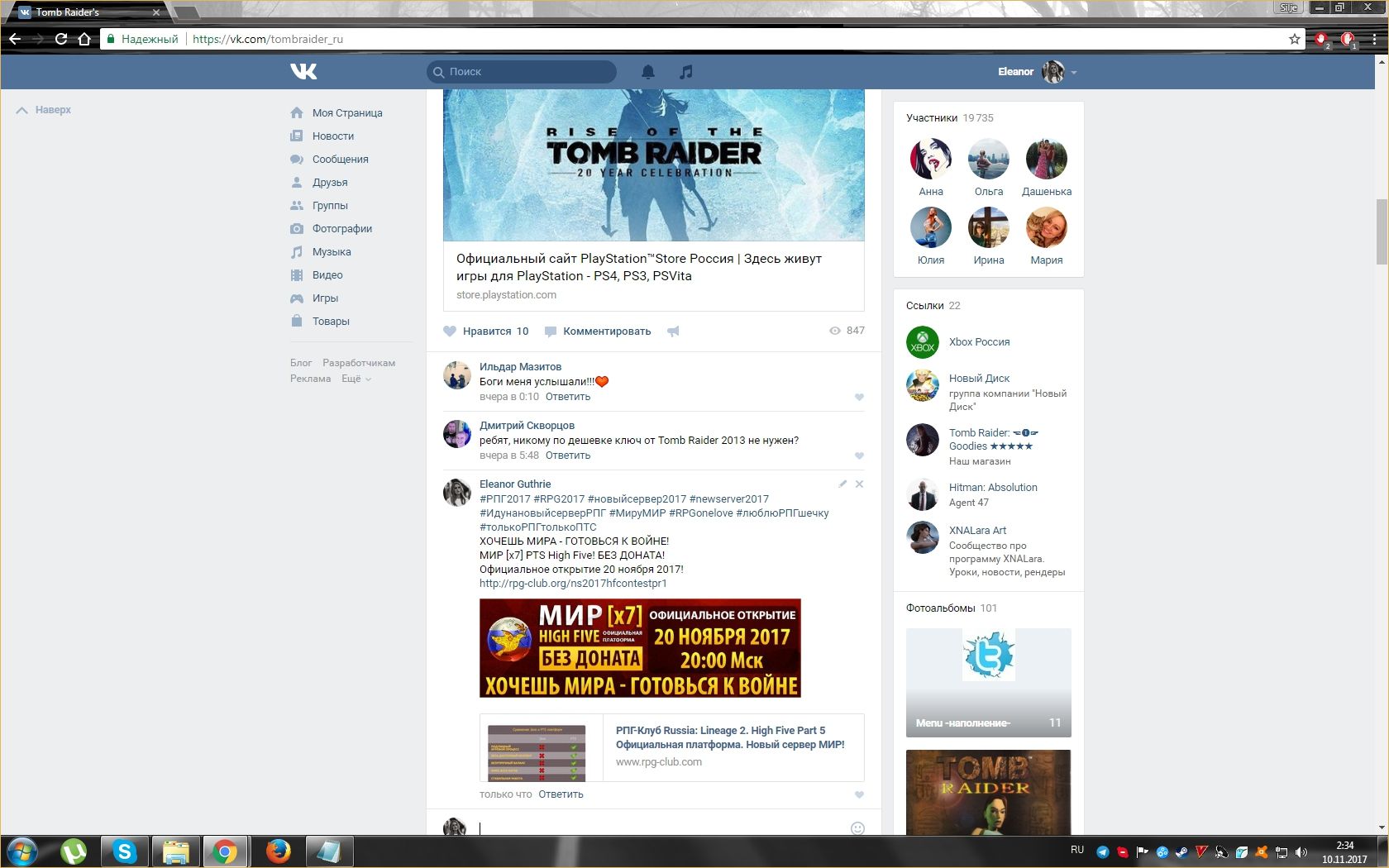1389x868 pixels.
Task: Click the page's vertical scrollbar thumb
Action: pos(1382,231)
